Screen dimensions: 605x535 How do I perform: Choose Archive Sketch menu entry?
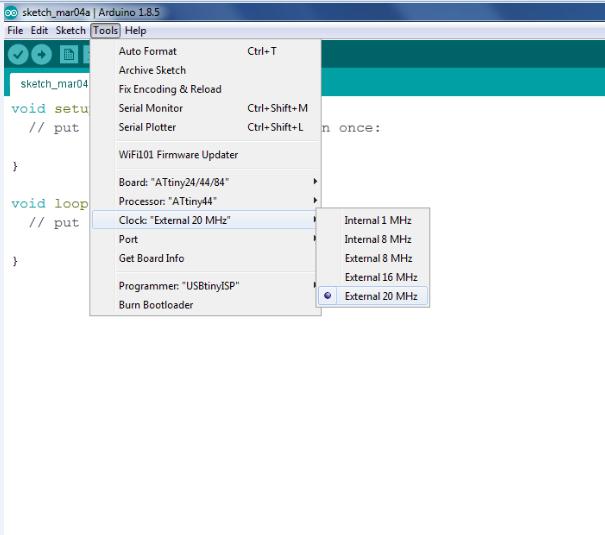click(206, 70)
